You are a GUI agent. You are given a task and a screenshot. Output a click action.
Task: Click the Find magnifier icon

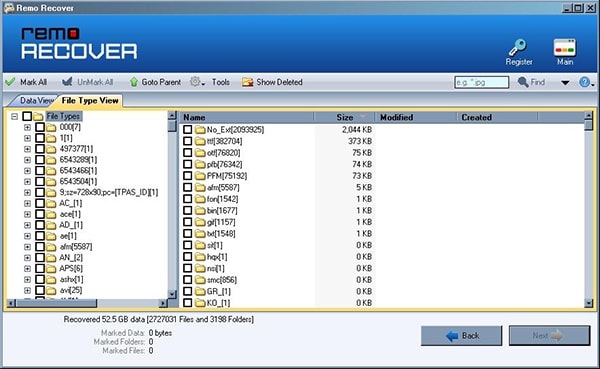(523, 82)
